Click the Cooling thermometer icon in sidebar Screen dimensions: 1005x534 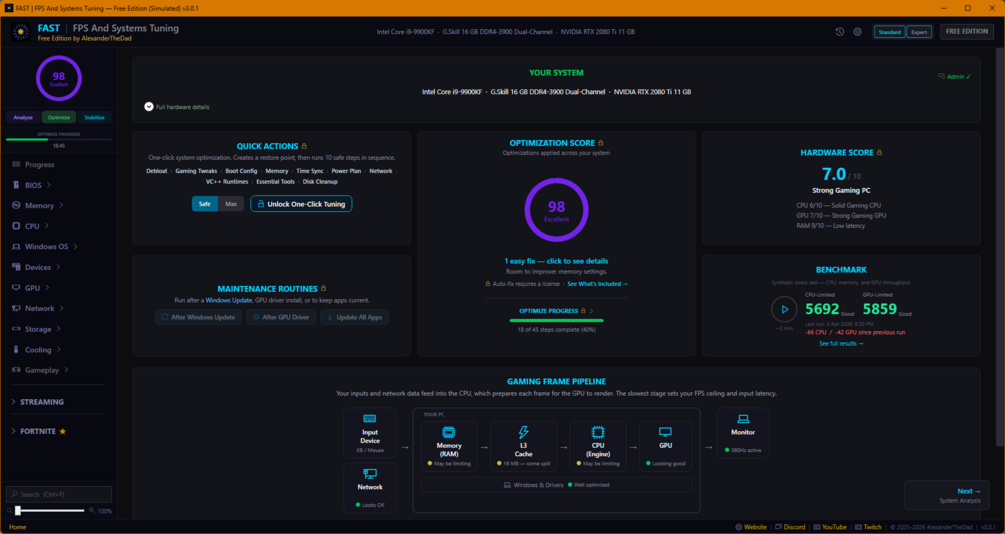coord(16,349)
